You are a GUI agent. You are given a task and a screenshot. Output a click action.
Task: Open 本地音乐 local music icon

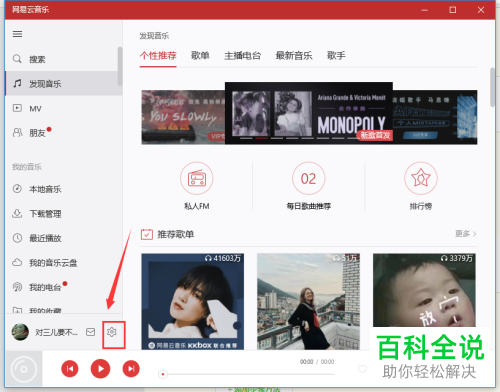[17, 189]
